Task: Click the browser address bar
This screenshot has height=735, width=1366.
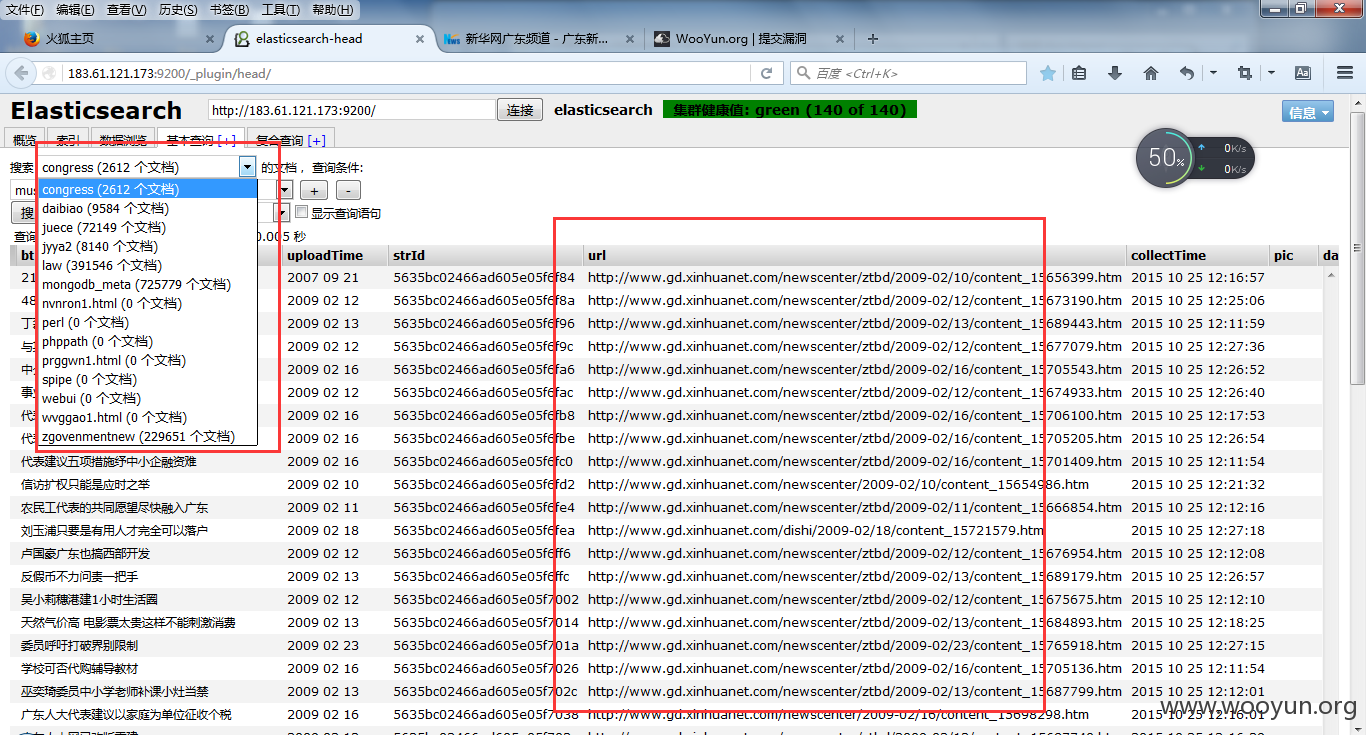Action: point(407,73)
